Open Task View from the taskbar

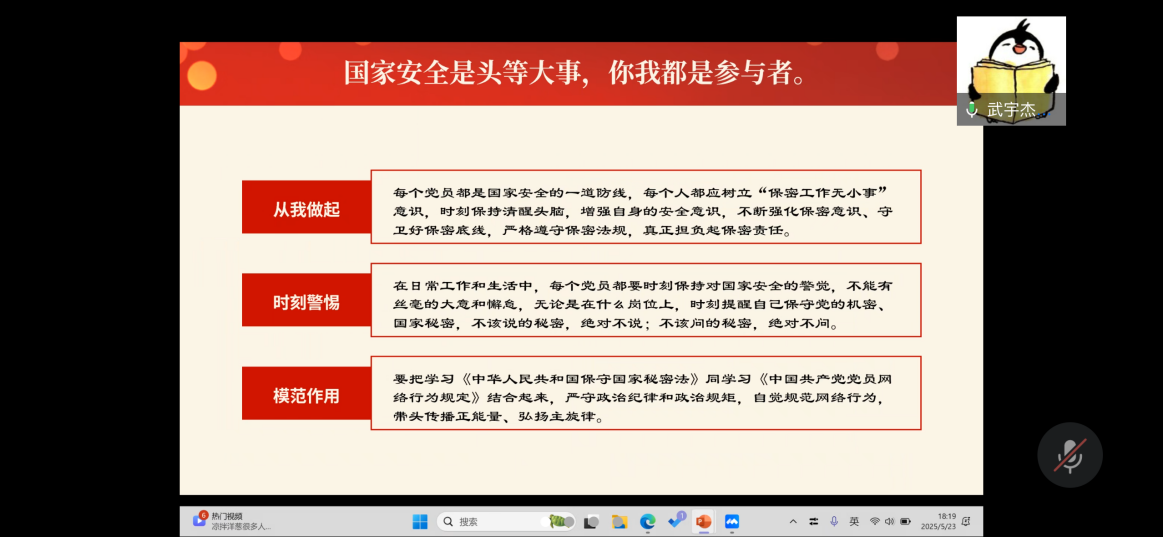591,521
